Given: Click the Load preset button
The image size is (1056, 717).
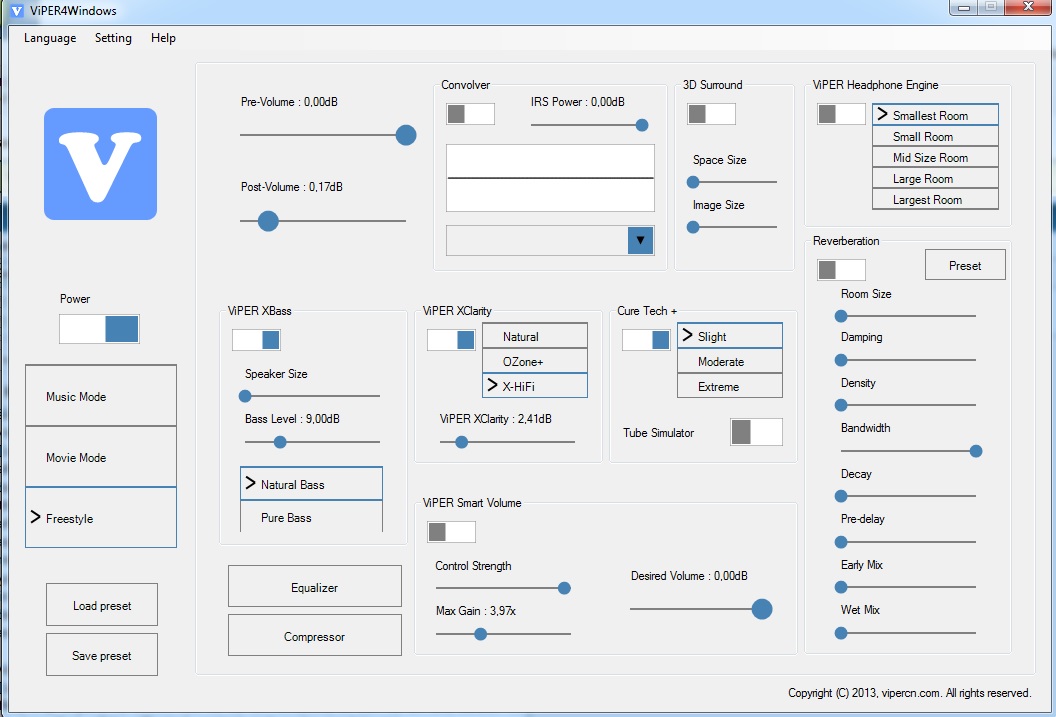Looking at the screenshot, I should [x=102, y=605].
